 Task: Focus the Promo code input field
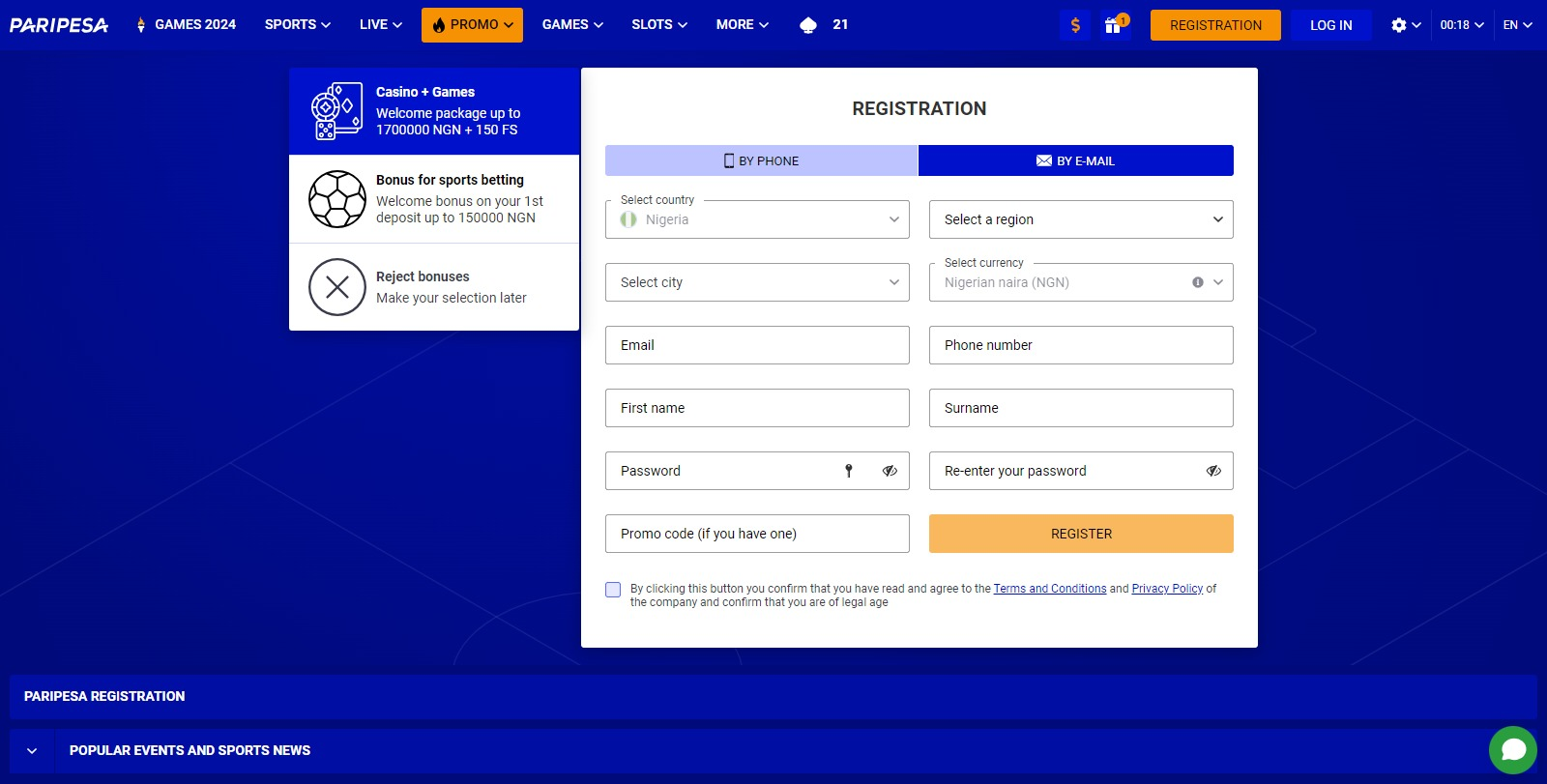[x=757, y=534]
